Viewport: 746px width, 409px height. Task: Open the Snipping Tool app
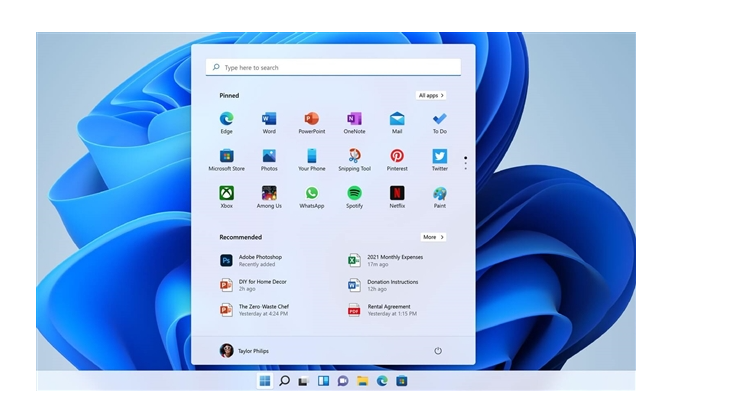click(354, 157)
